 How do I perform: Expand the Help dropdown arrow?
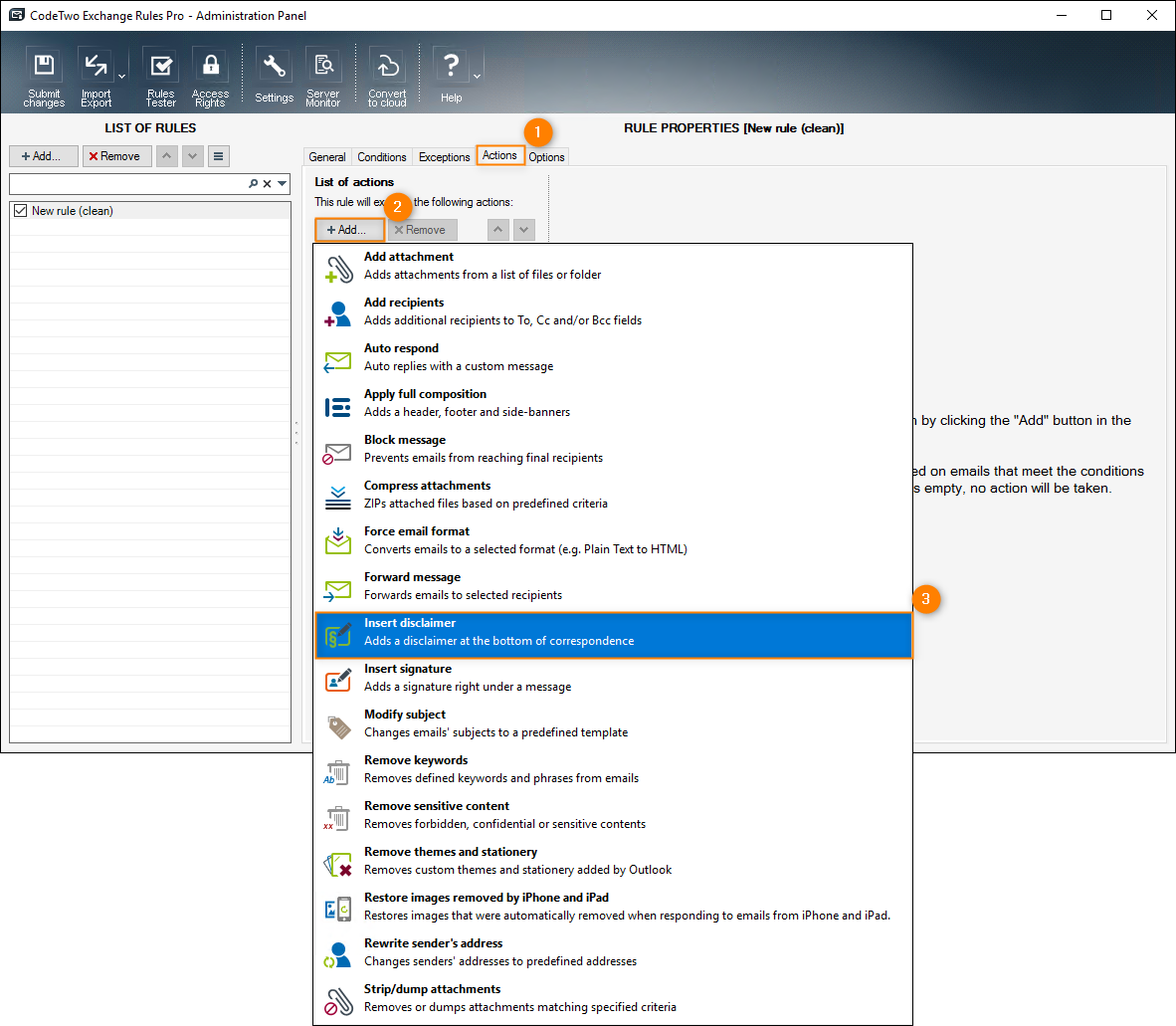coord(477,77)
